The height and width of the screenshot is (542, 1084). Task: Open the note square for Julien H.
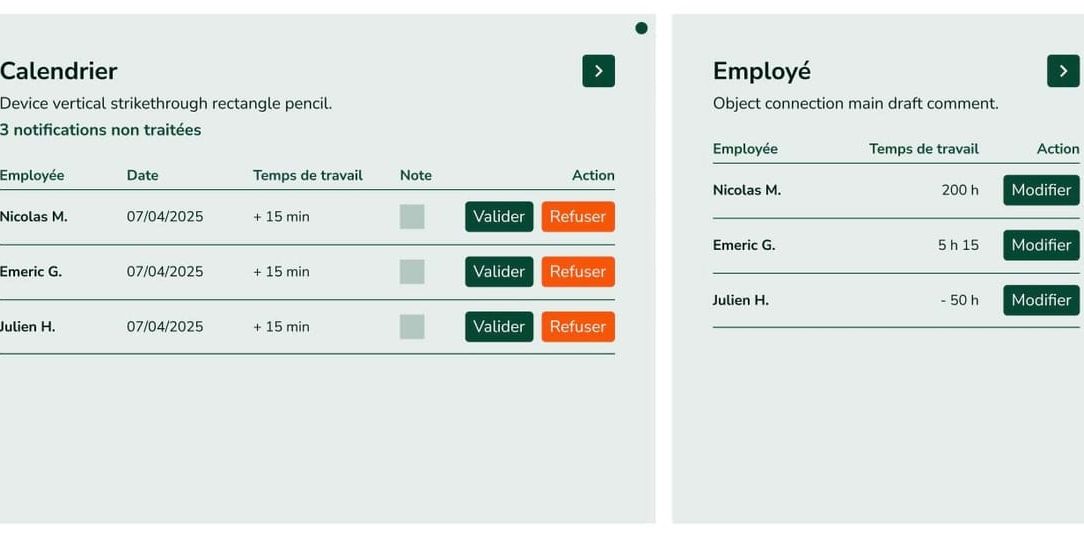(412, 327)
